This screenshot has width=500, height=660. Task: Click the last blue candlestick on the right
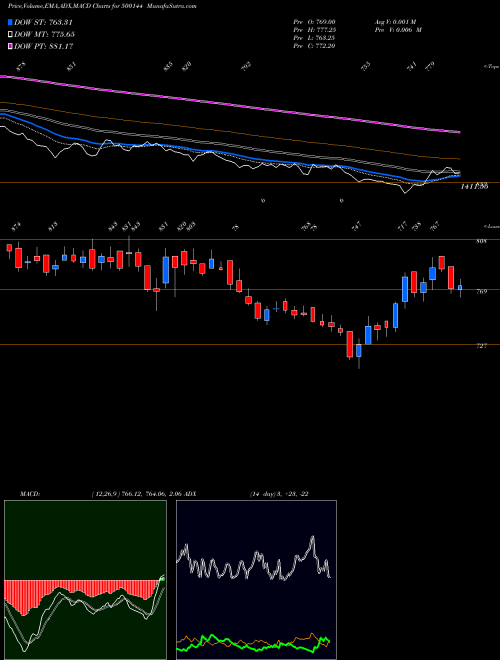460,287
